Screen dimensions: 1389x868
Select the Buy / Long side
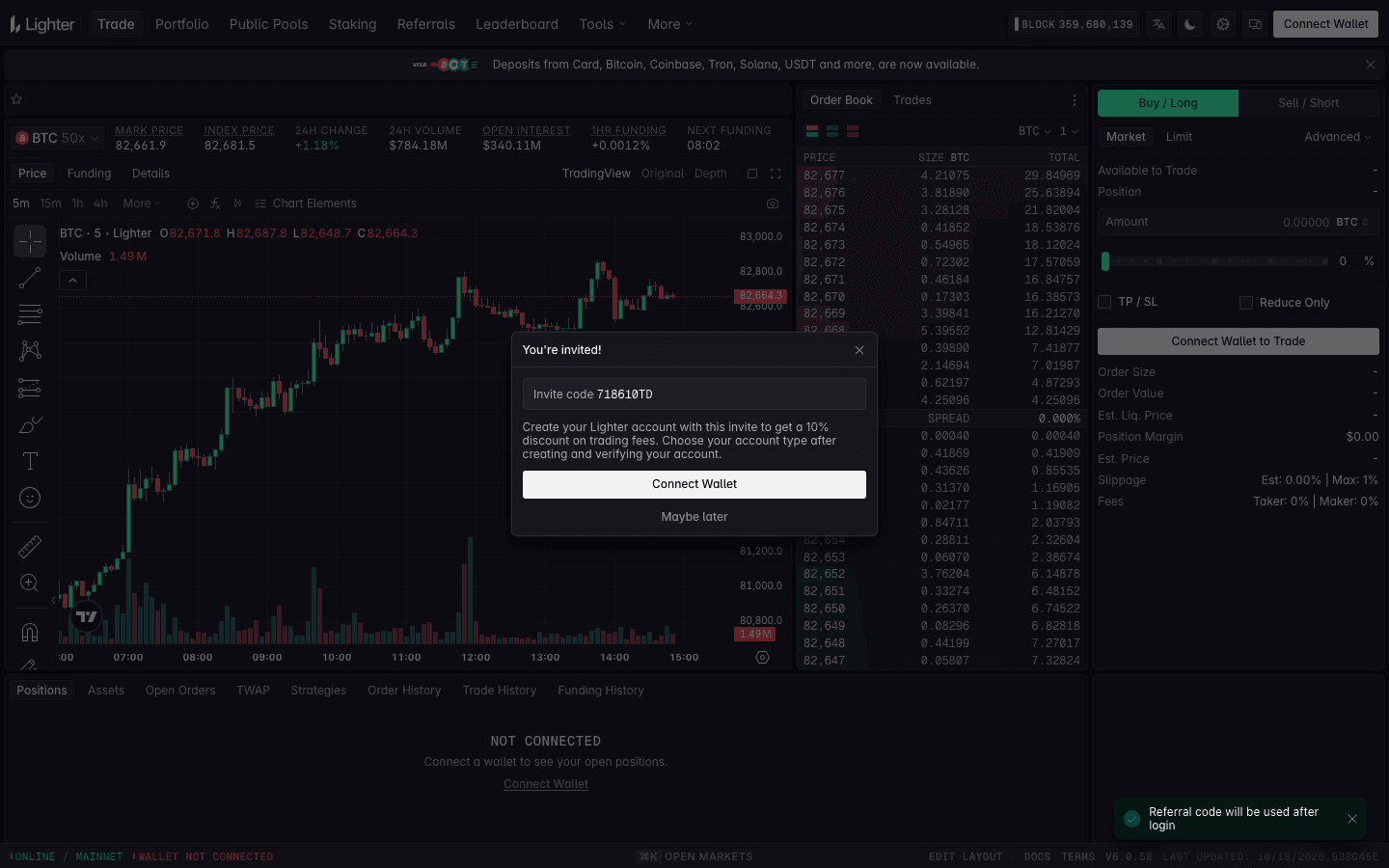pyautogui.click(x=1168, y=103)
